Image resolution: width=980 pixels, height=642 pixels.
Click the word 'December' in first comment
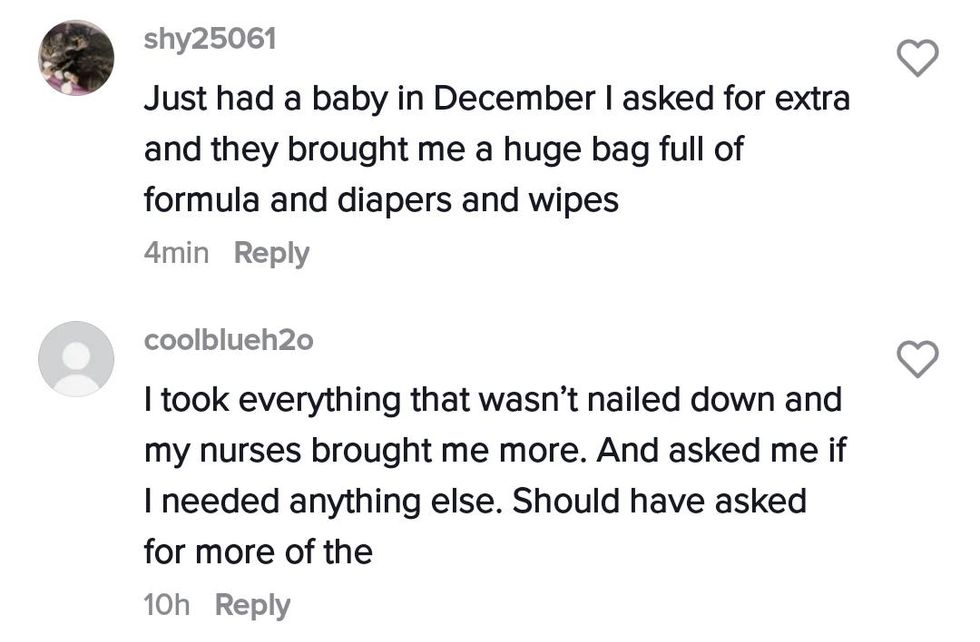[514, 99]
